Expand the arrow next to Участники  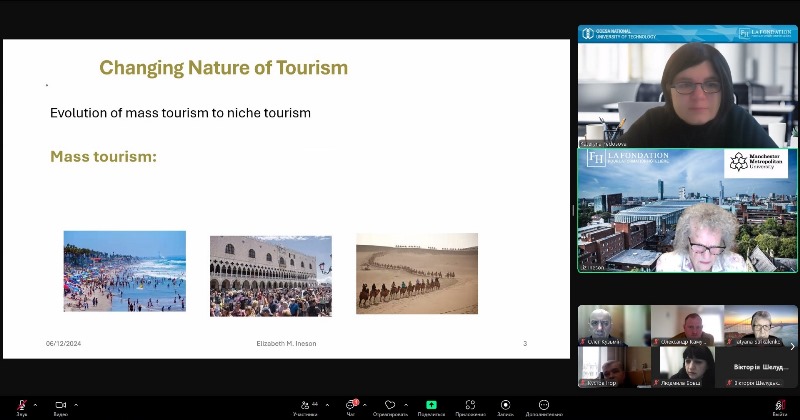[328, 405]
